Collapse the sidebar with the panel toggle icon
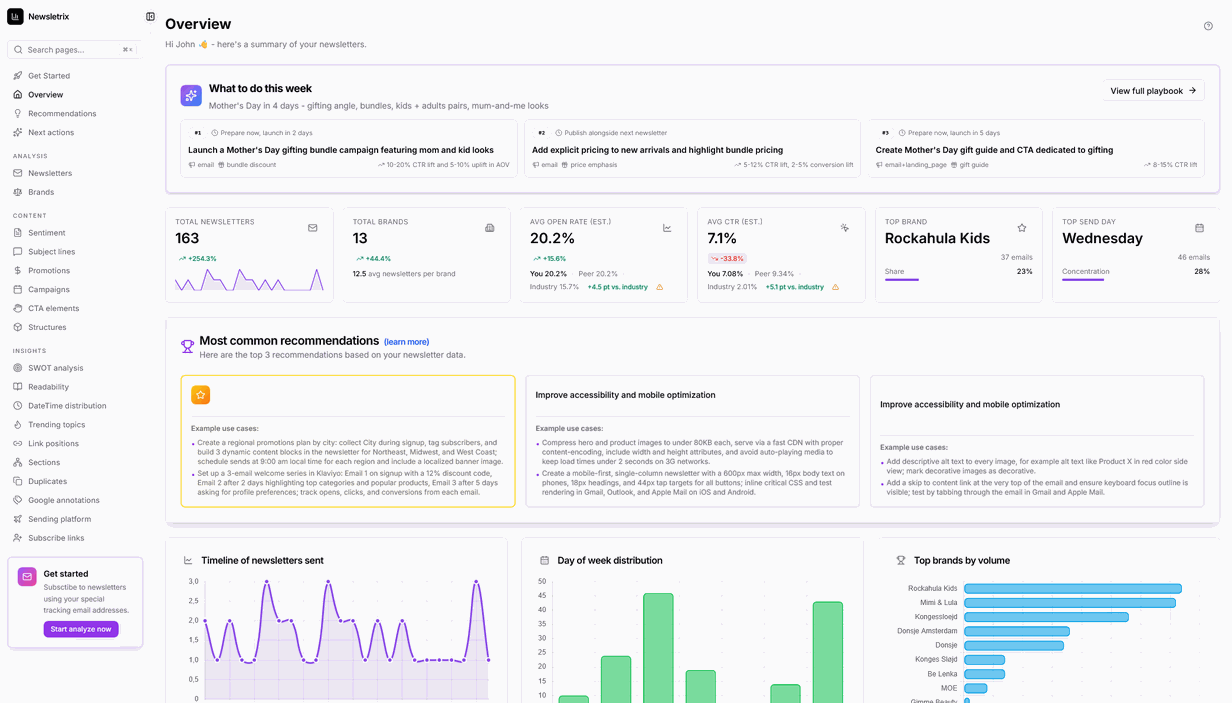The width and height of the screenshot is (1232, 703). click(x=150, y=17)
